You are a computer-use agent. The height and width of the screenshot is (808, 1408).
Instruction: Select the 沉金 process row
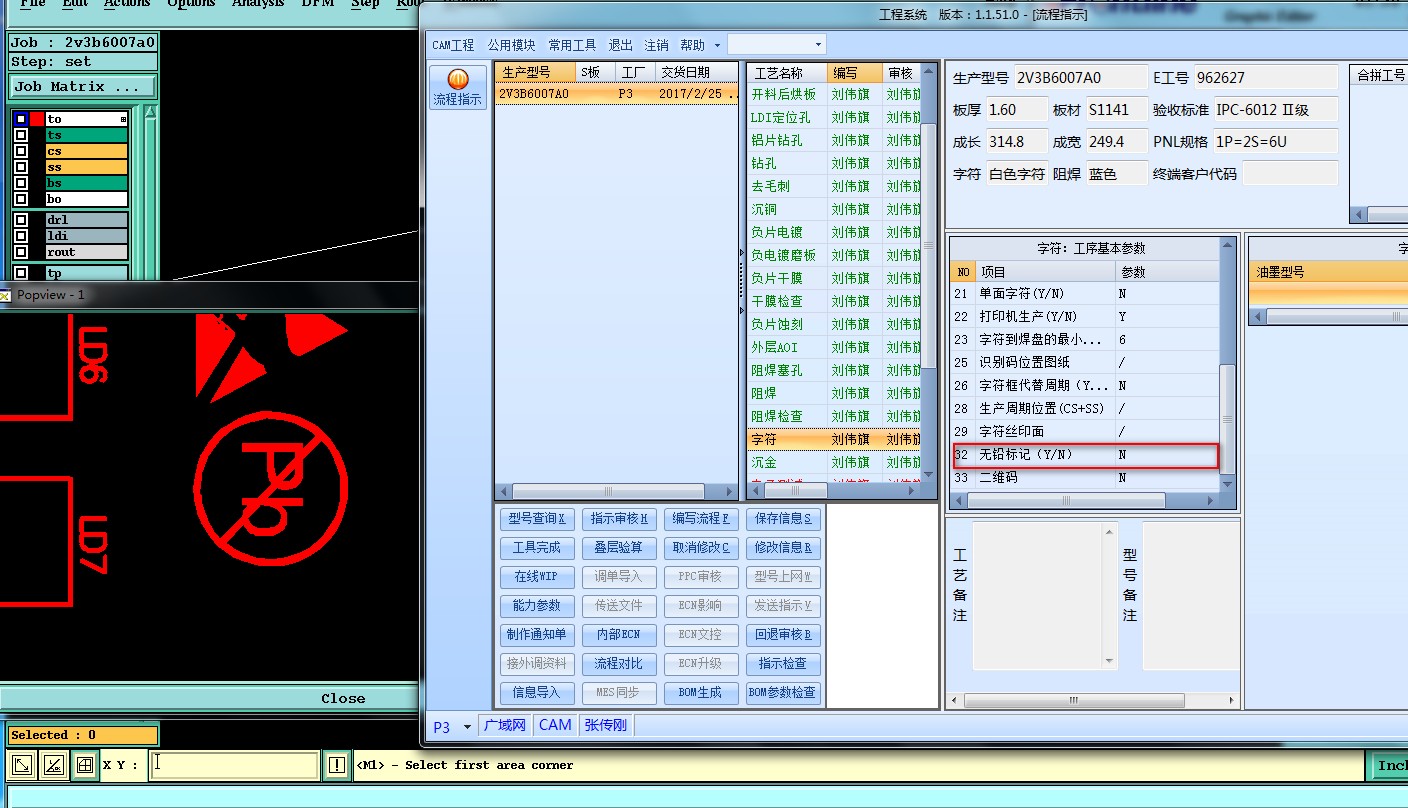click(x=835, y=462)
